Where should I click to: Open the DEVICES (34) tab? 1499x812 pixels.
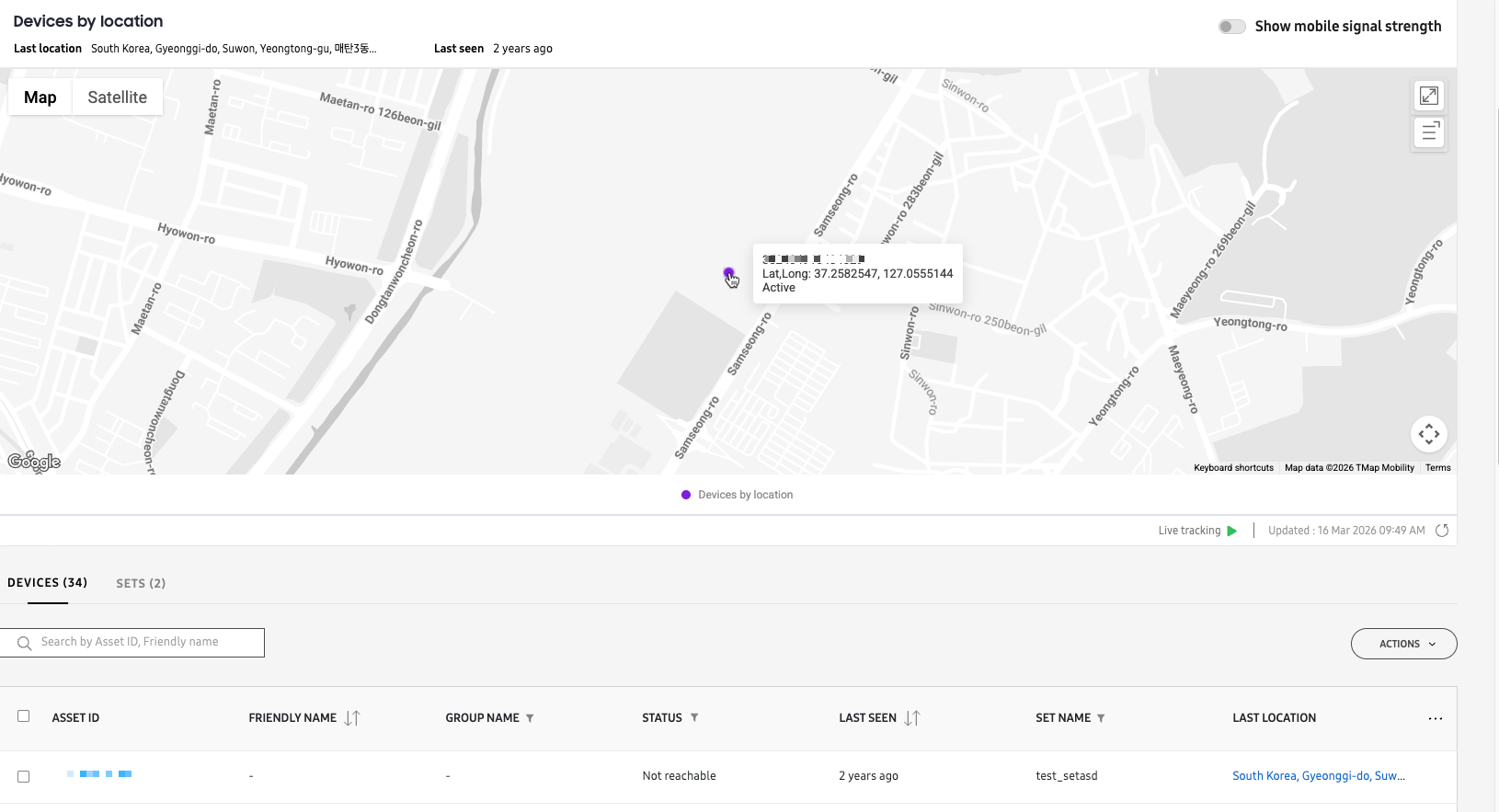48,583
